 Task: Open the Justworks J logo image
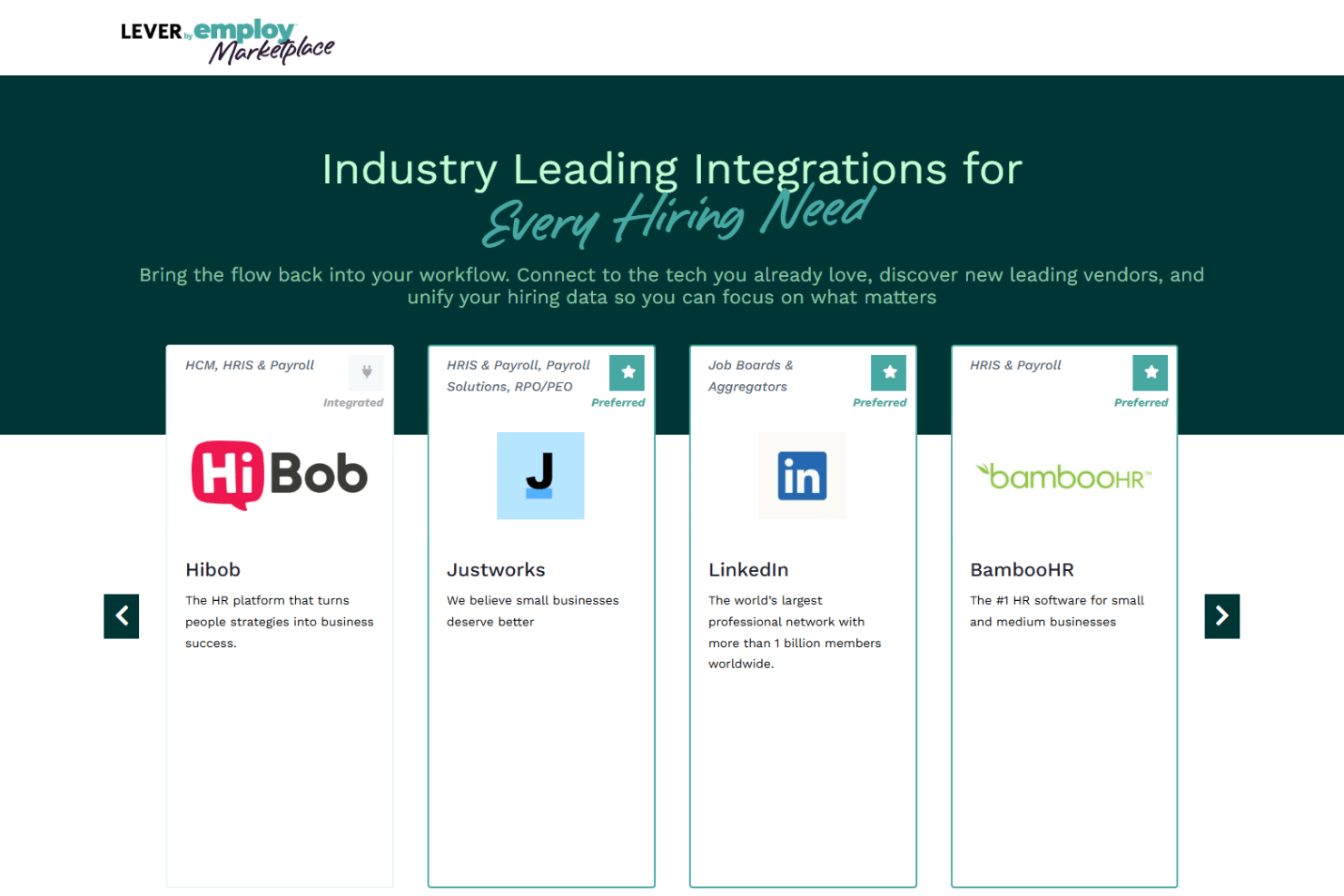click(540, 476)
